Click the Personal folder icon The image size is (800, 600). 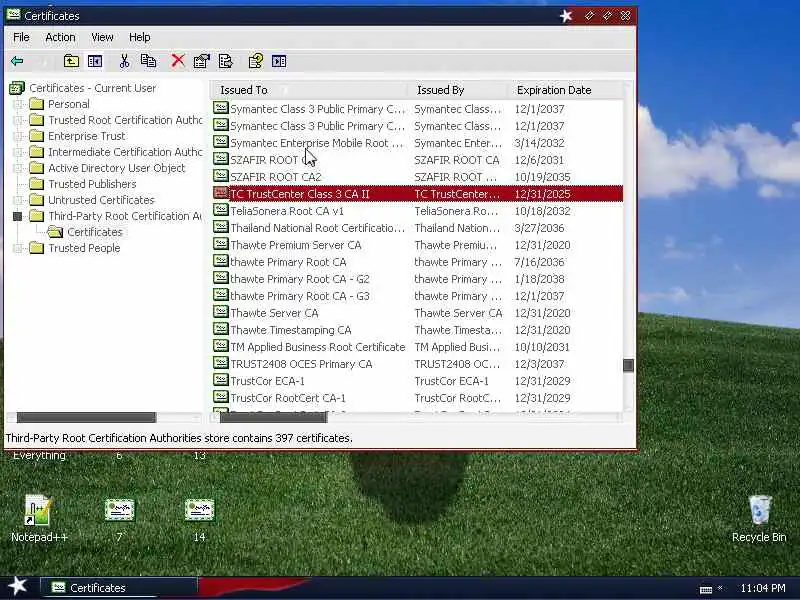point(37,104)
